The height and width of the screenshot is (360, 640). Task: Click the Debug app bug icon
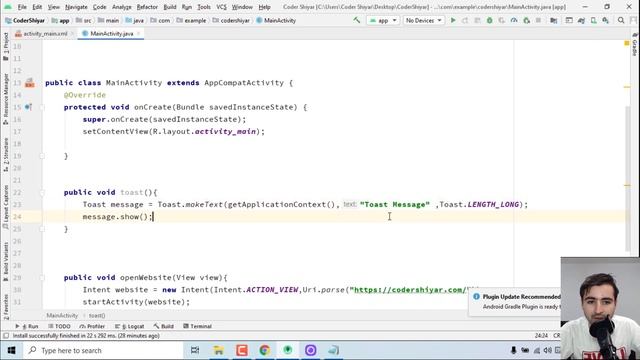pos(489,20)
